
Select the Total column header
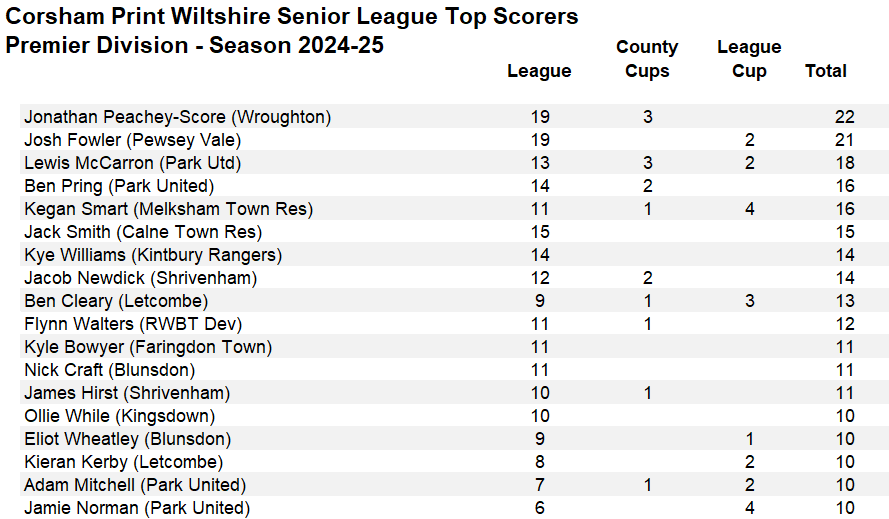[x=825, y=71]
